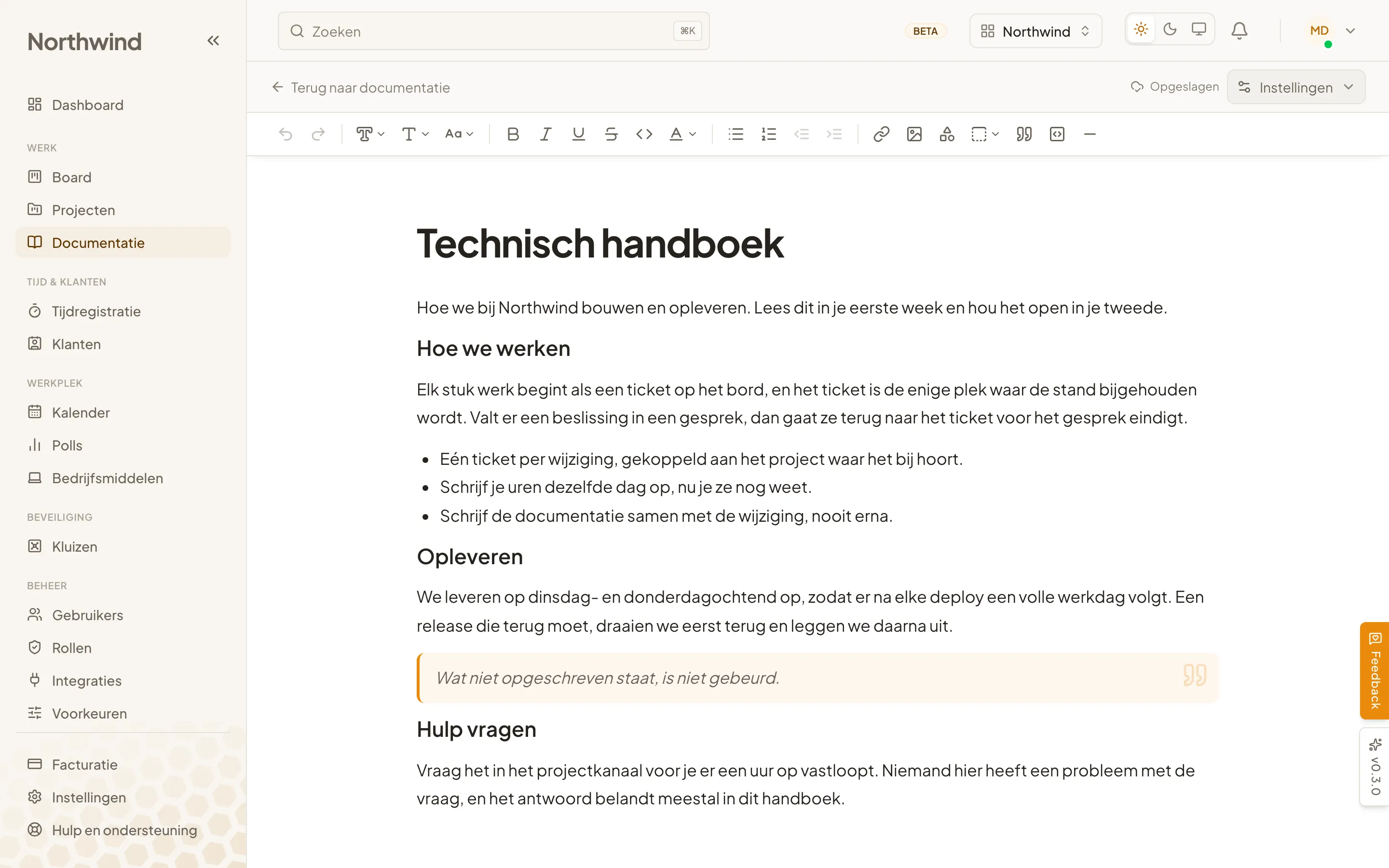Apply italic formatting

point(546,135)
